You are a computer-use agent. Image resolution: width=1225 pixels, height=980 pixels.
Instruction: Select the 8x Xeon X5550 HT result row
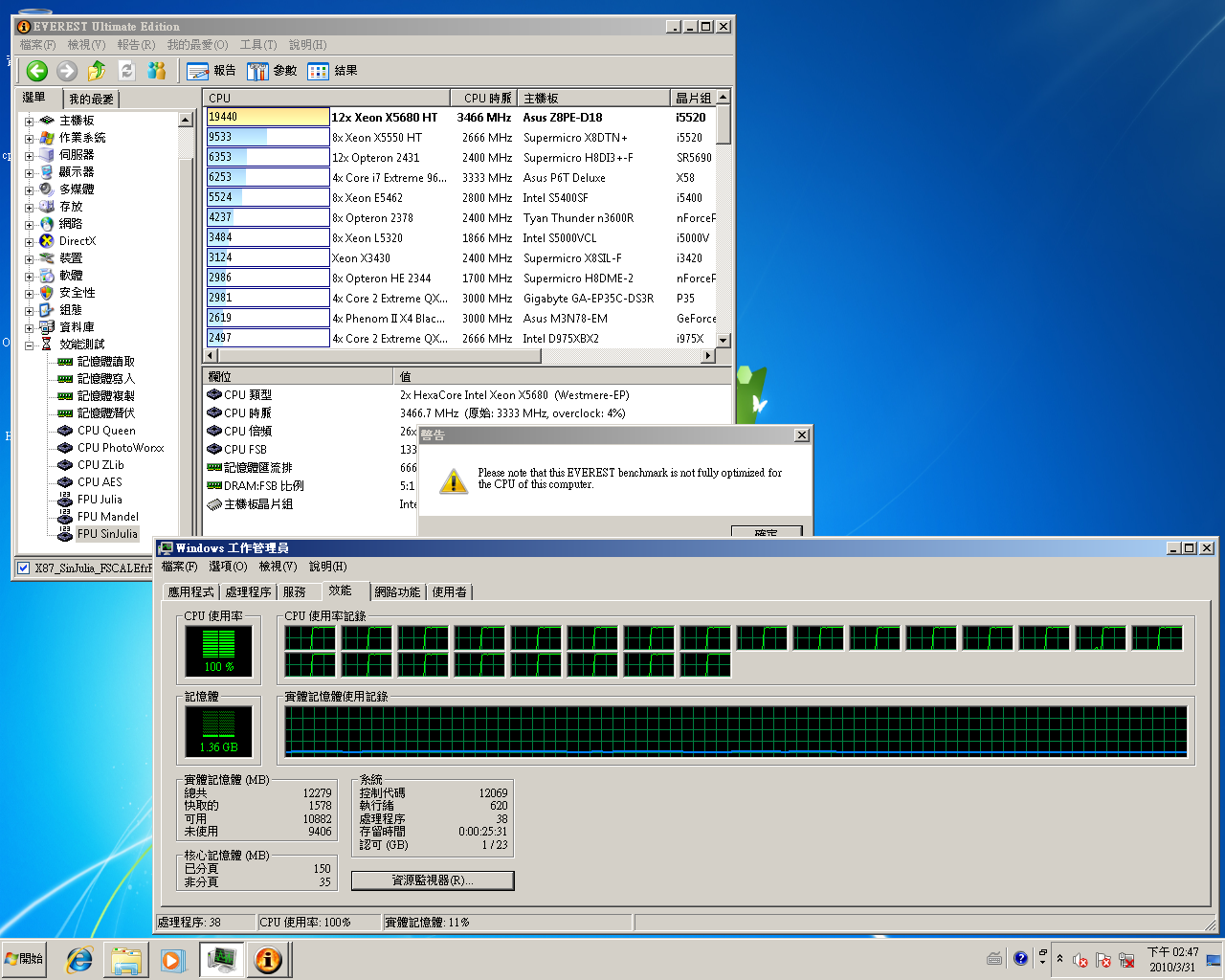[460, 138]
